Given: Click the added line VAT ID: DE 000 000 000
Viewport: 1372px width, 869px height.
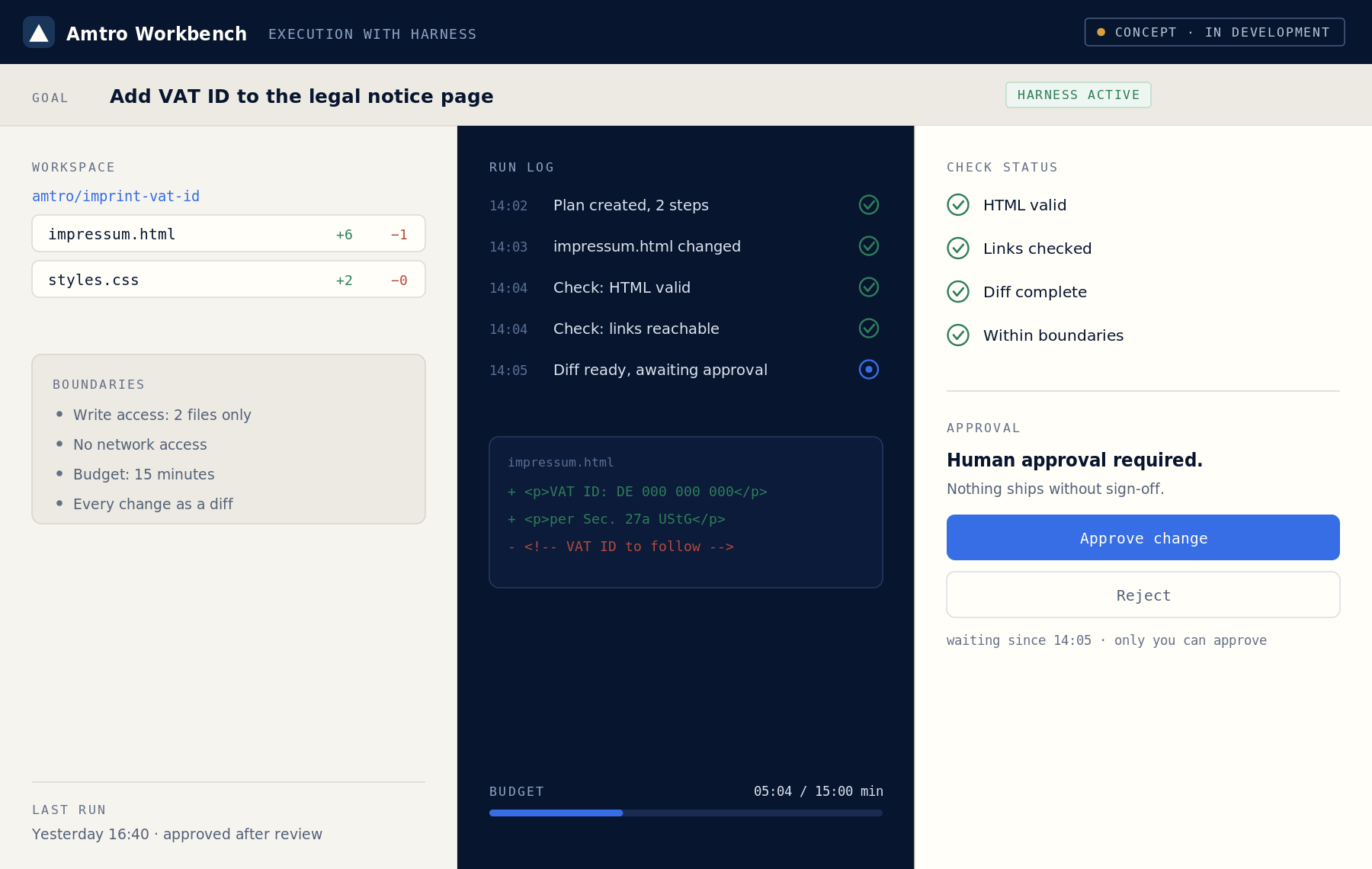Looking at the screenshot, I should 637,492.
